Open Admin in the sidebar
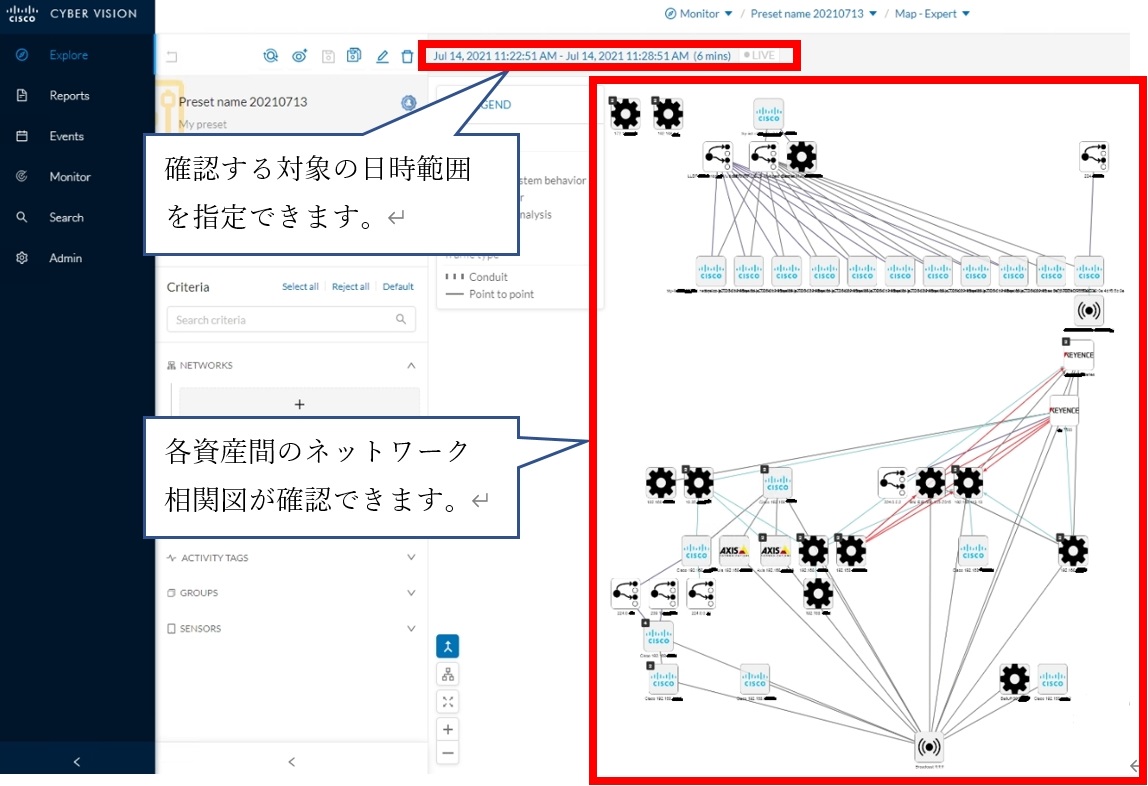This screenshot has width=1148, height=786. [65, 258]
